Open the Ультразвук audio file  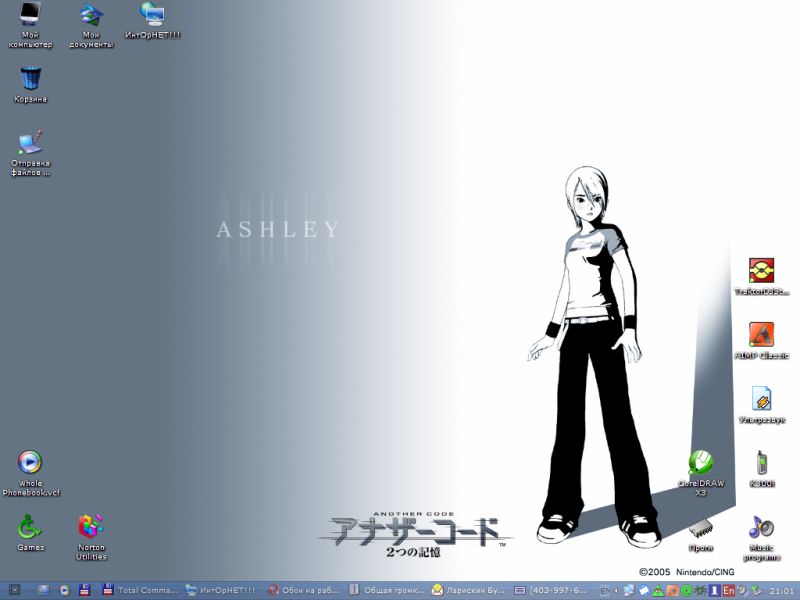762,405
